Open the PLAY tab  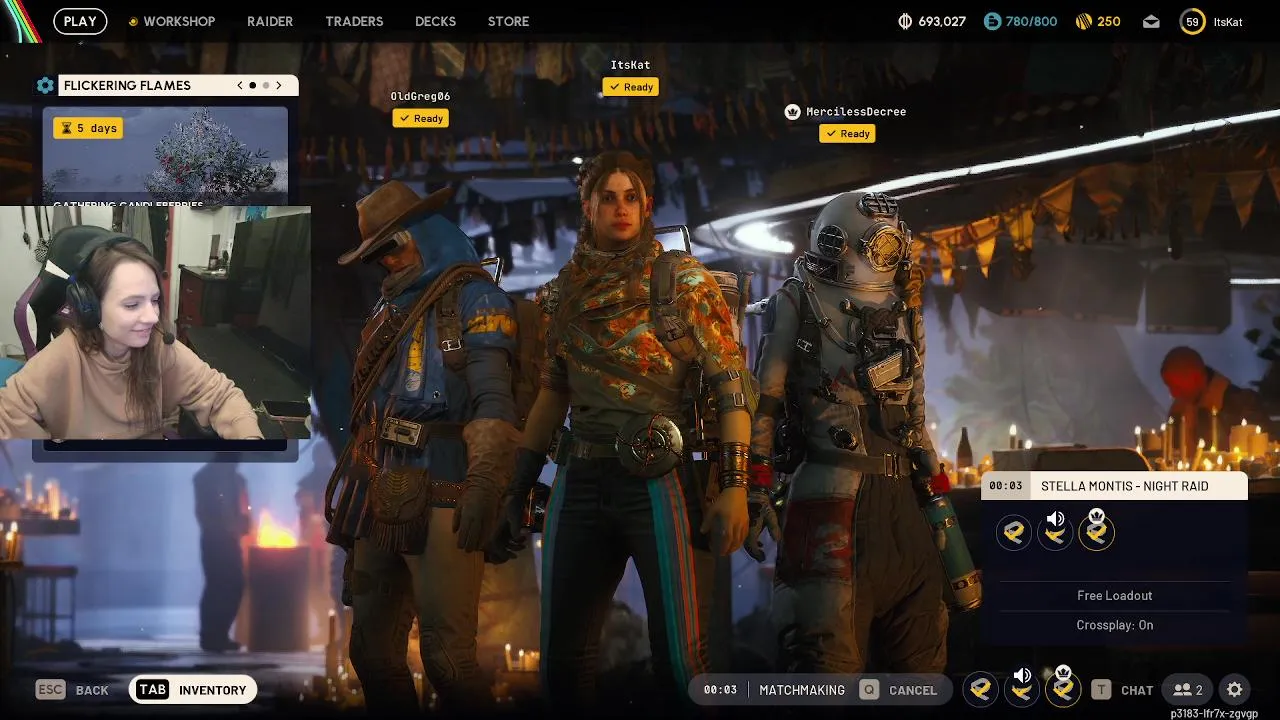80,21
